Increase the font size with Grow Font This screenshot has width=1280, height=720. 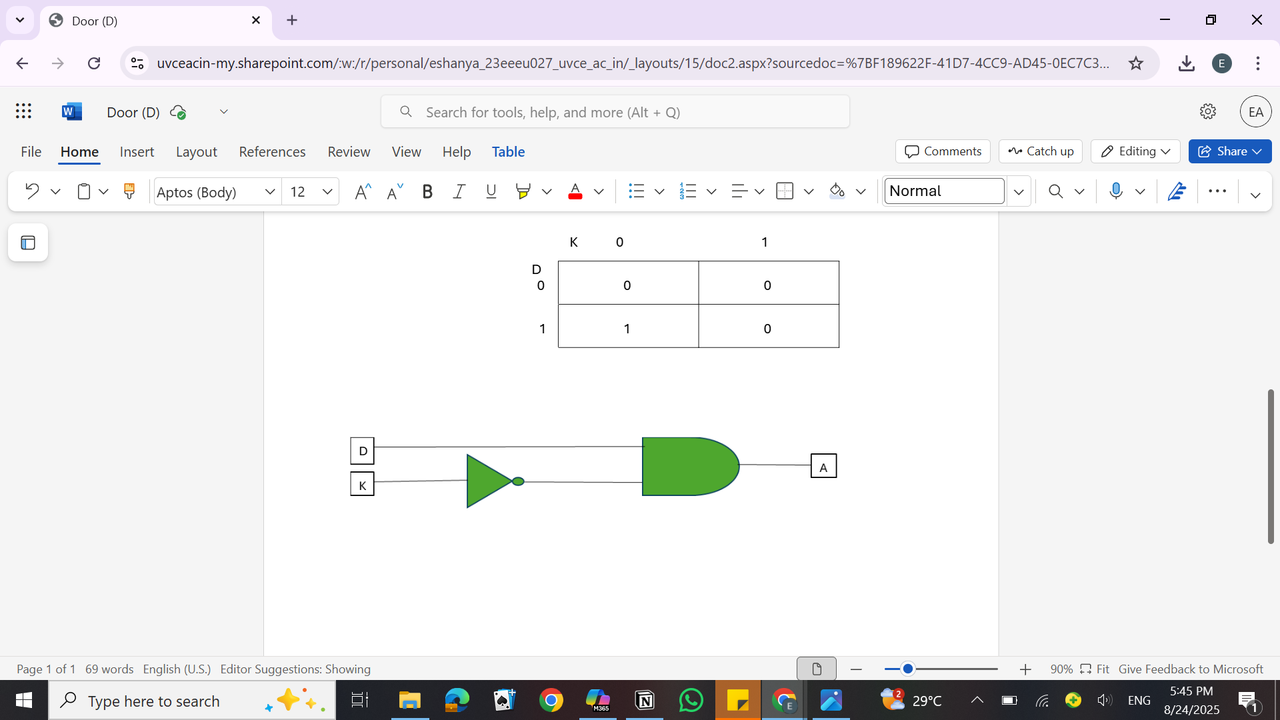[x=361, y=191]
